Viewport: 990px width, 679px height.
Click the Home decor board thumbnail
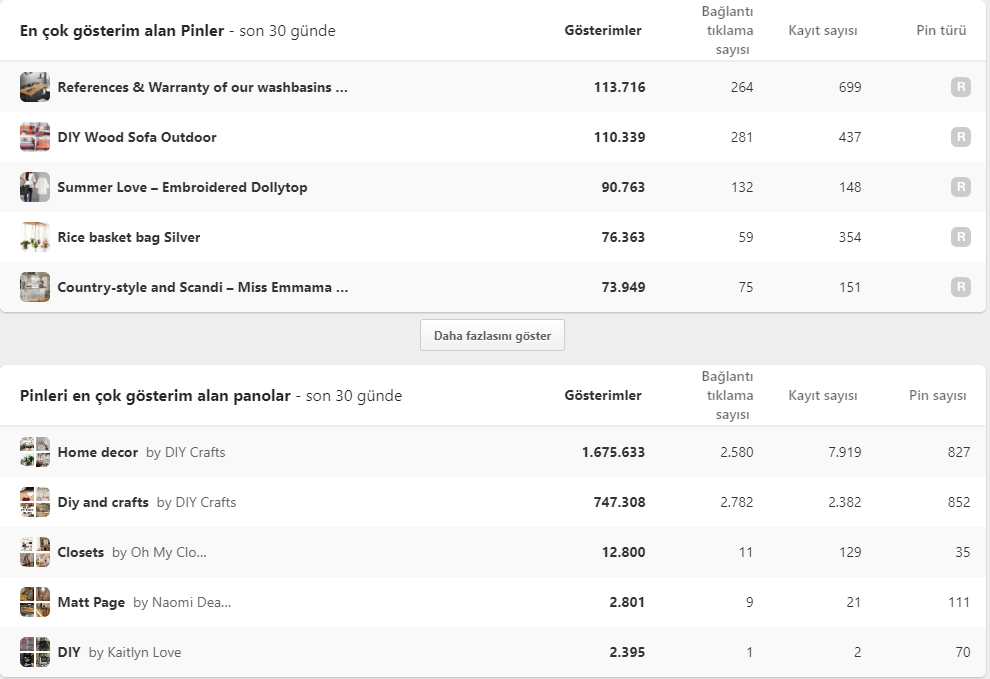[x=35, y=452]
